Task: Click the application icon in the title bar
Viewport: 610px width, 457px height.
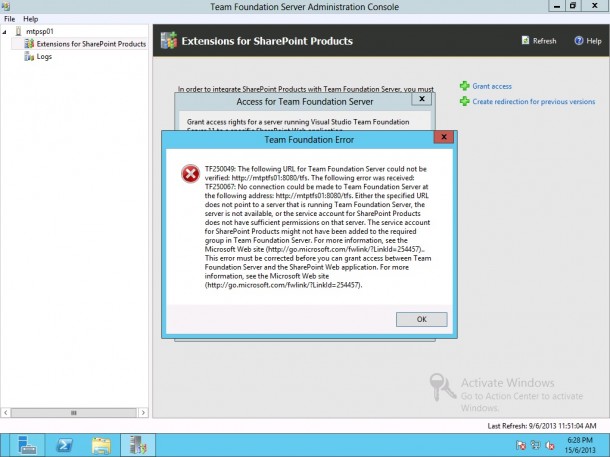Action: coord(5,6)
